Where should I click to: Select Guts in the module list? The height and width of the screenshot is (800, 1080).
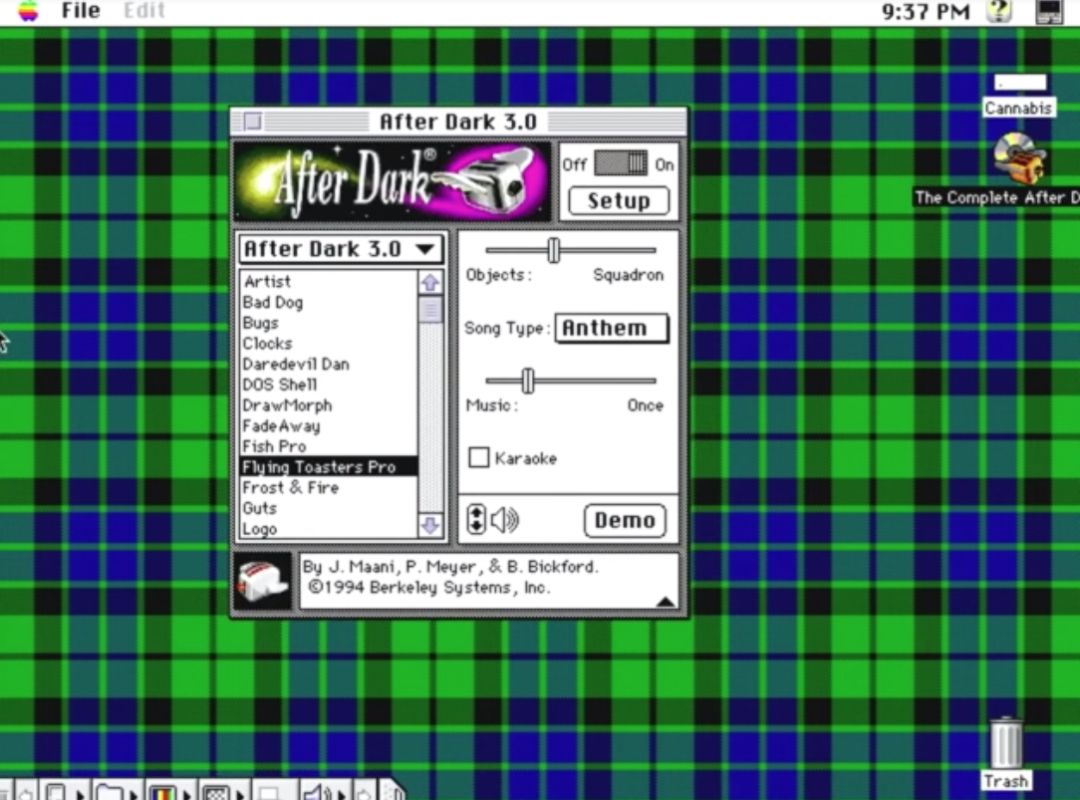329,508
